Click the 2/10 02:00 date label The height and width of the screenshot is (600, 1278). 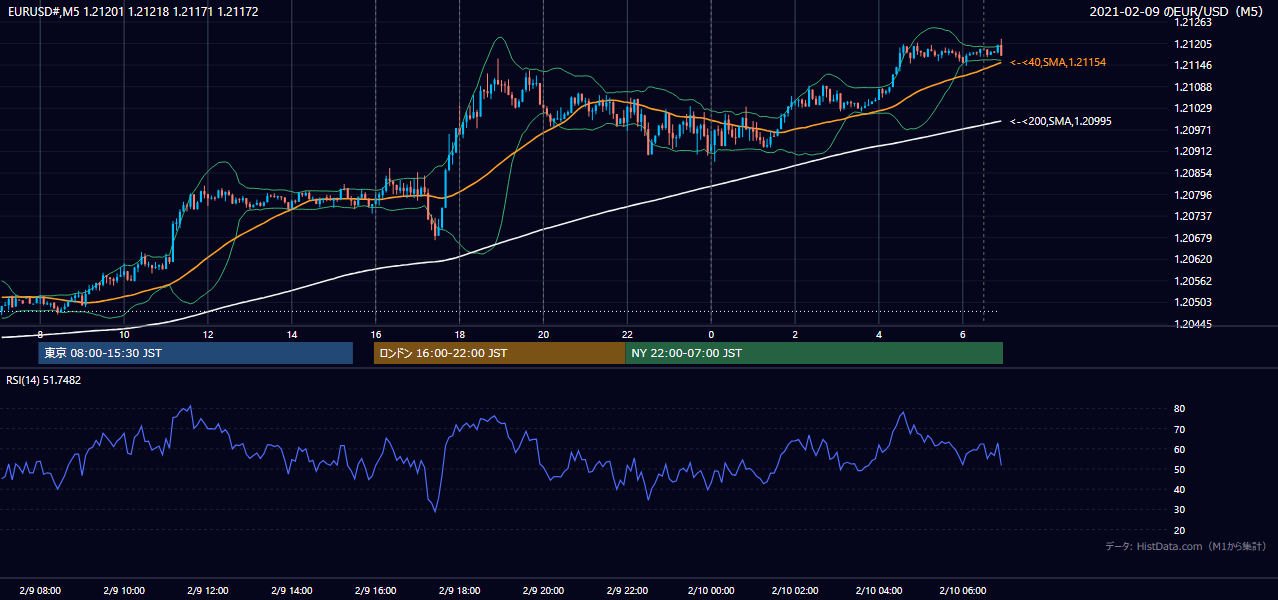795,591
